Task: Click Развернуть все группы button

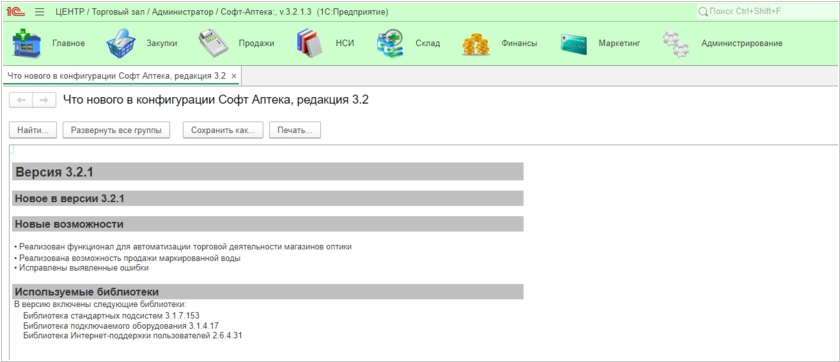Action: point(116,130)
